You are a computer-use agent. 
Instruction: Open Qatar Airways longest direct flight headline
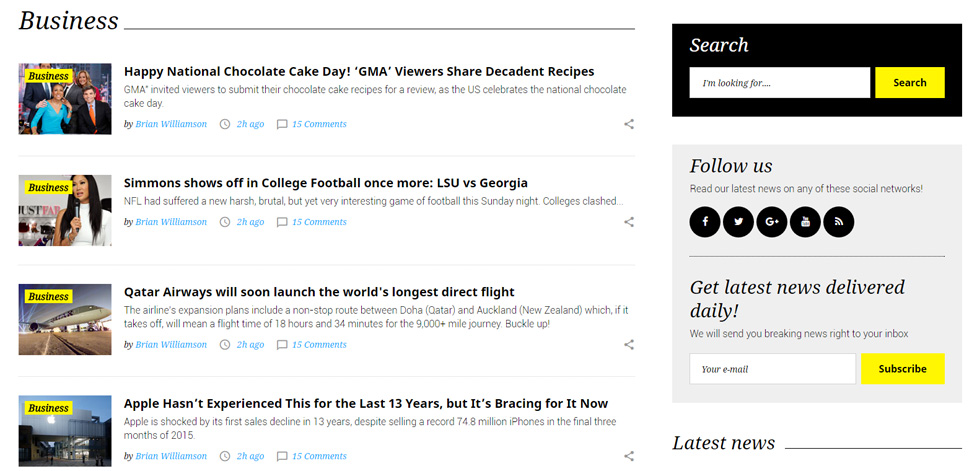click(319, 292)
